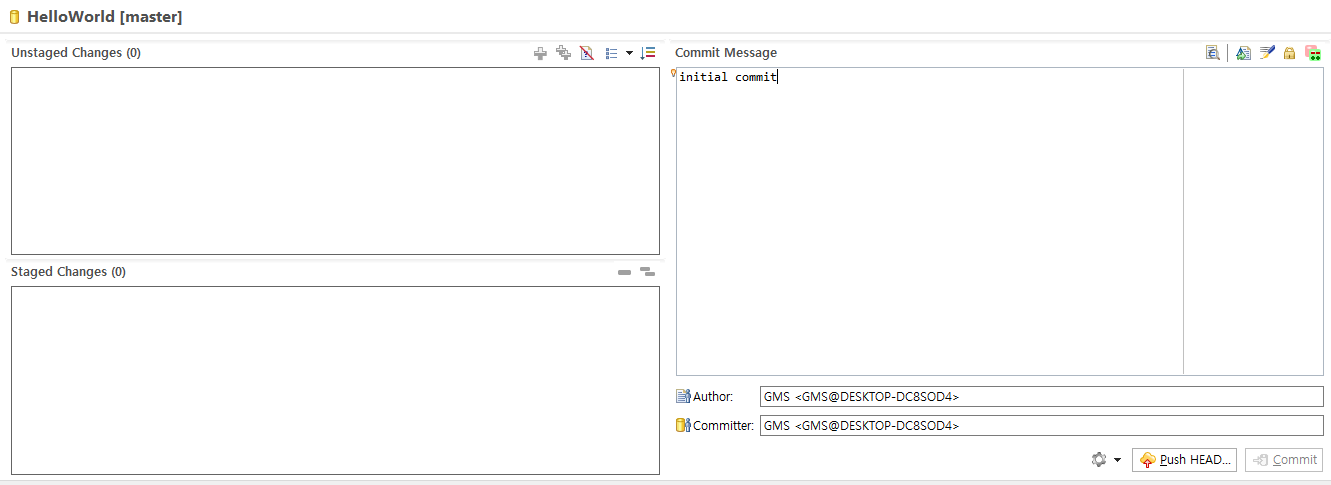Click the light bulb hint icon beside commit message
Screen dimensions: 1331x485
pyautogui.click(x=674, y=73)
